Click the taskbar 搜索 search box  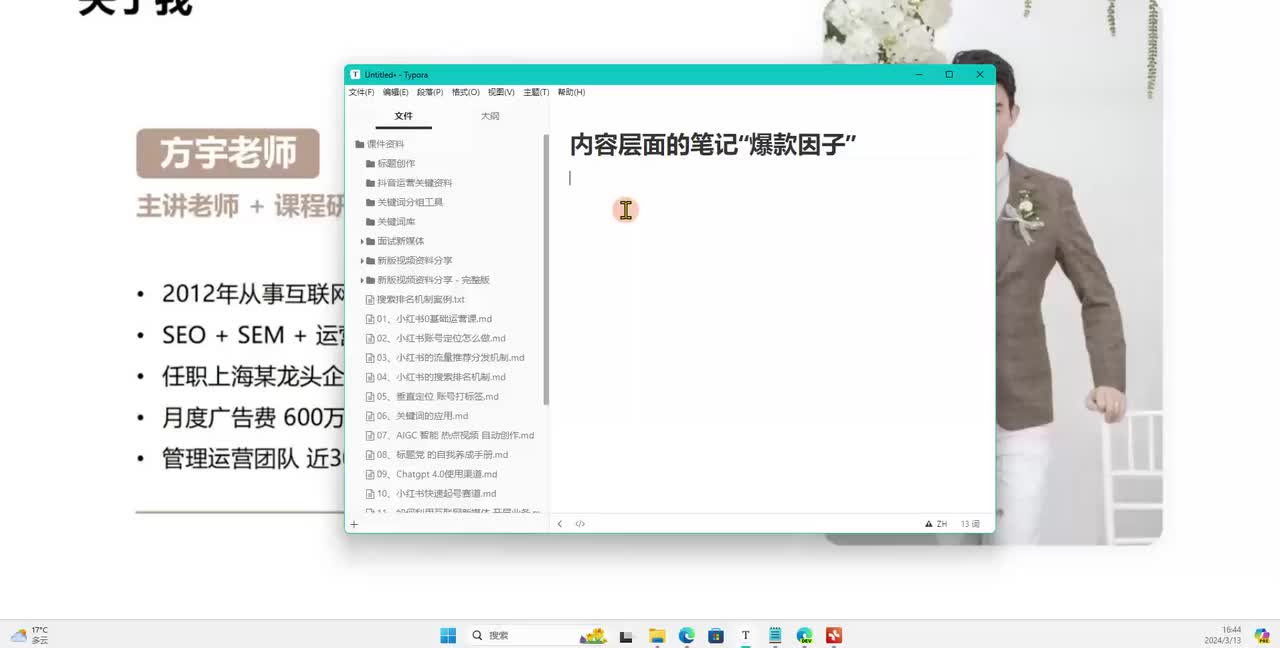pos(537,635)
